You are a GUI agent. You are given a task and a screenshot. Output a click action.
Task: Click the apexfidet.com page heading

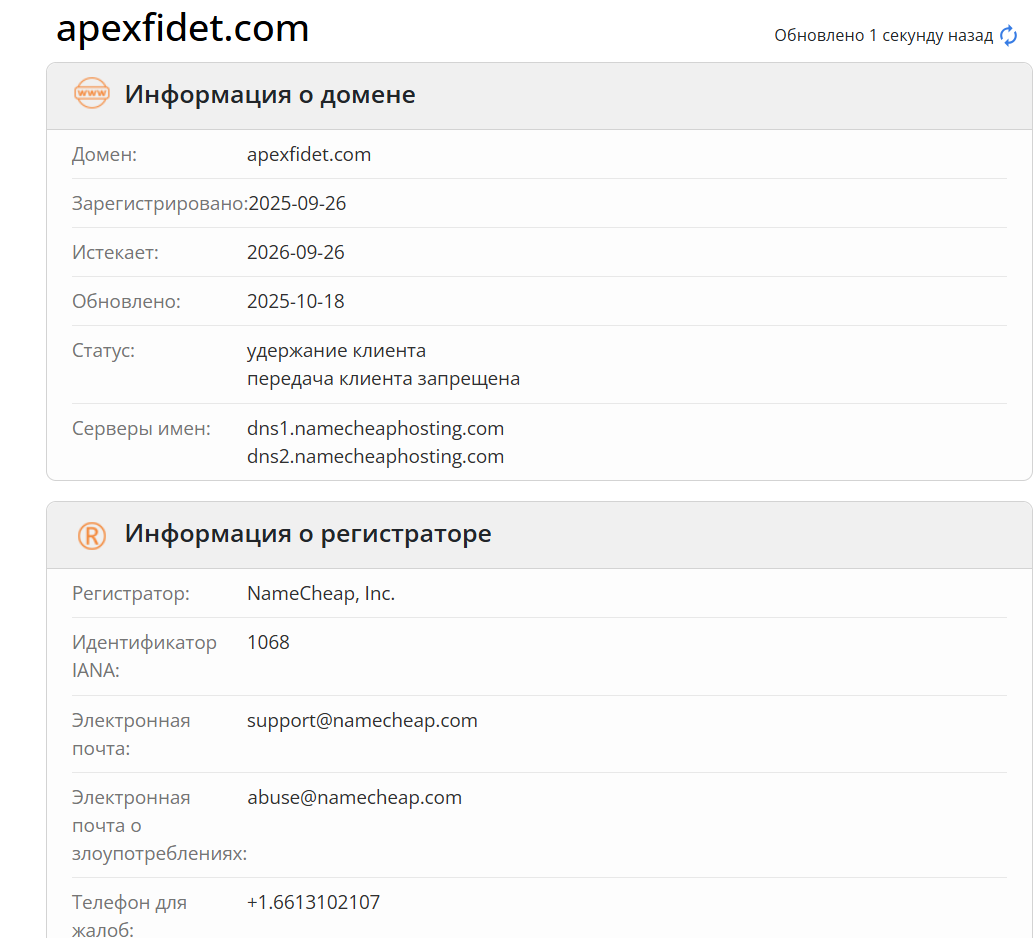tap(182, 28)
